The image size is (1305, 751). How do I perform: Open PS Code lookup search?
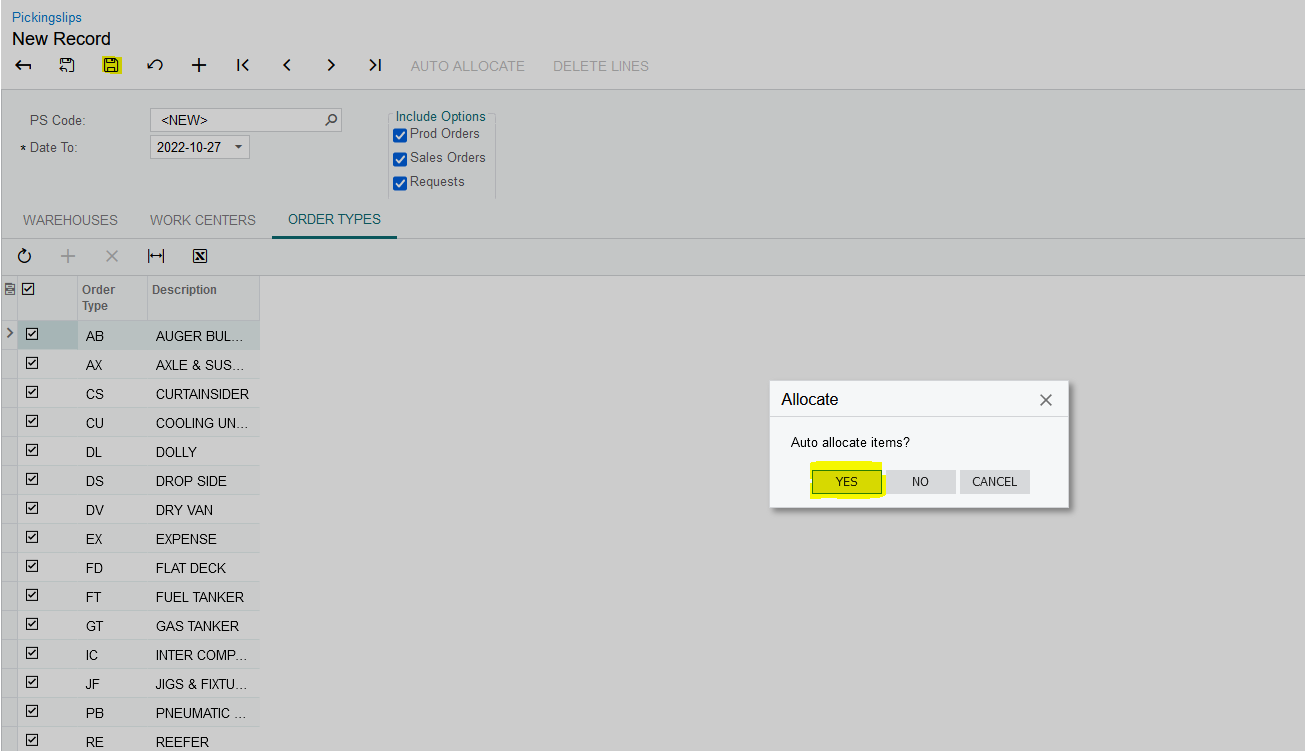[x=331, y=120]
